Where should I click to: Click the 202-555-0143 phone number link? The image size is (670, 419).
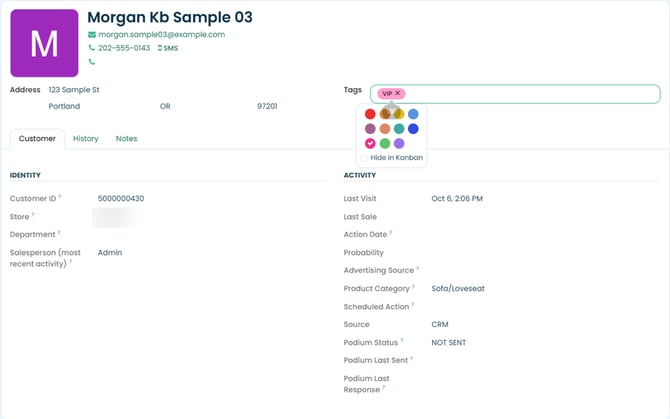124,48
